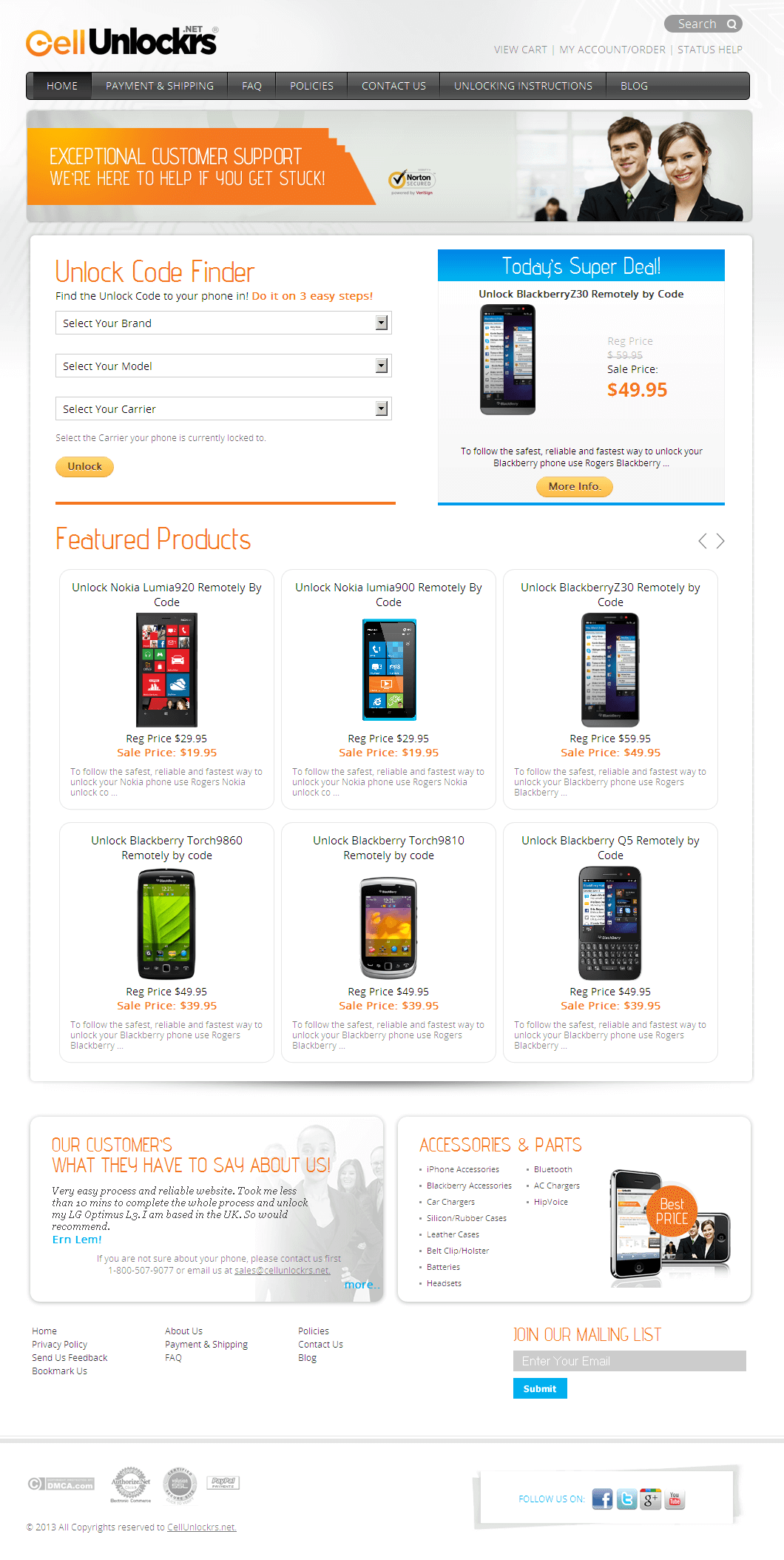
Task: Click the More Info button
Action: click(575, 486)
